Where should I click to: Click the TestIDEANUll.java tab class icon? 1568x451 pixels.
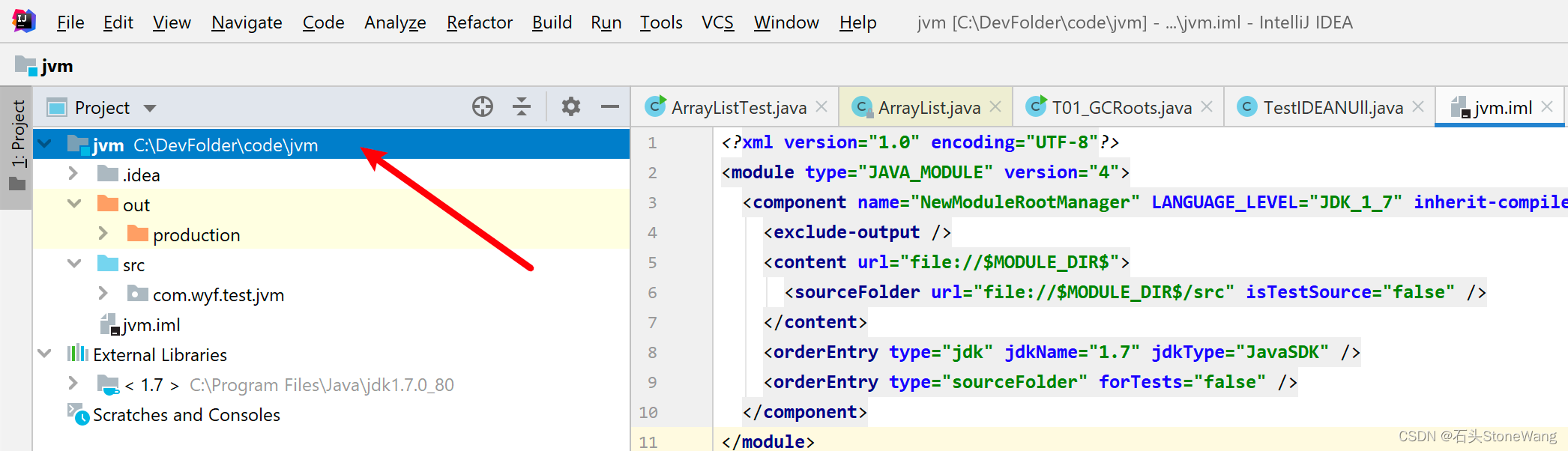(x=1248, y=107)
